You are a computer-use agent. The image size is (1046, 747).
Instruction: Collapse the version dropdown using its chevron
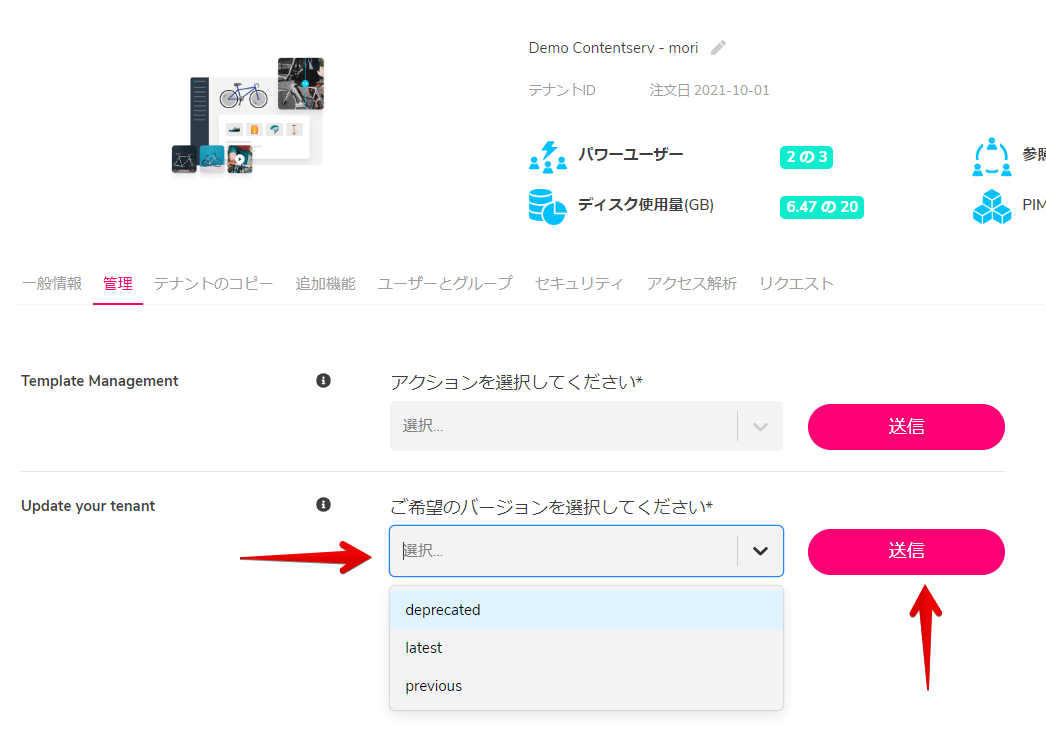tap(760, 551)
